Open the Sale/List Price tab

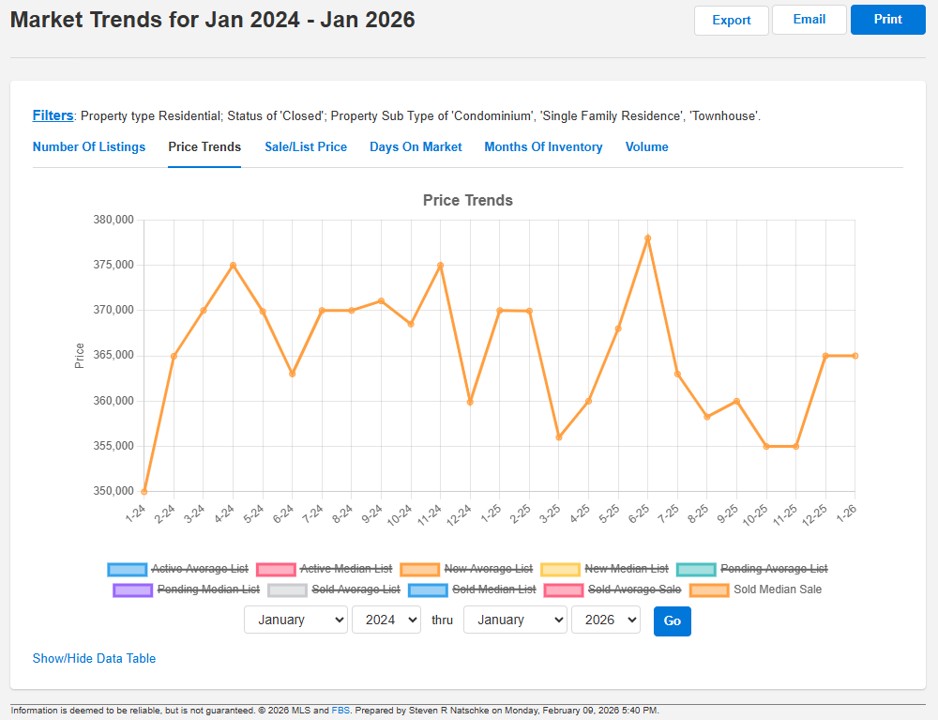[303, 146]
